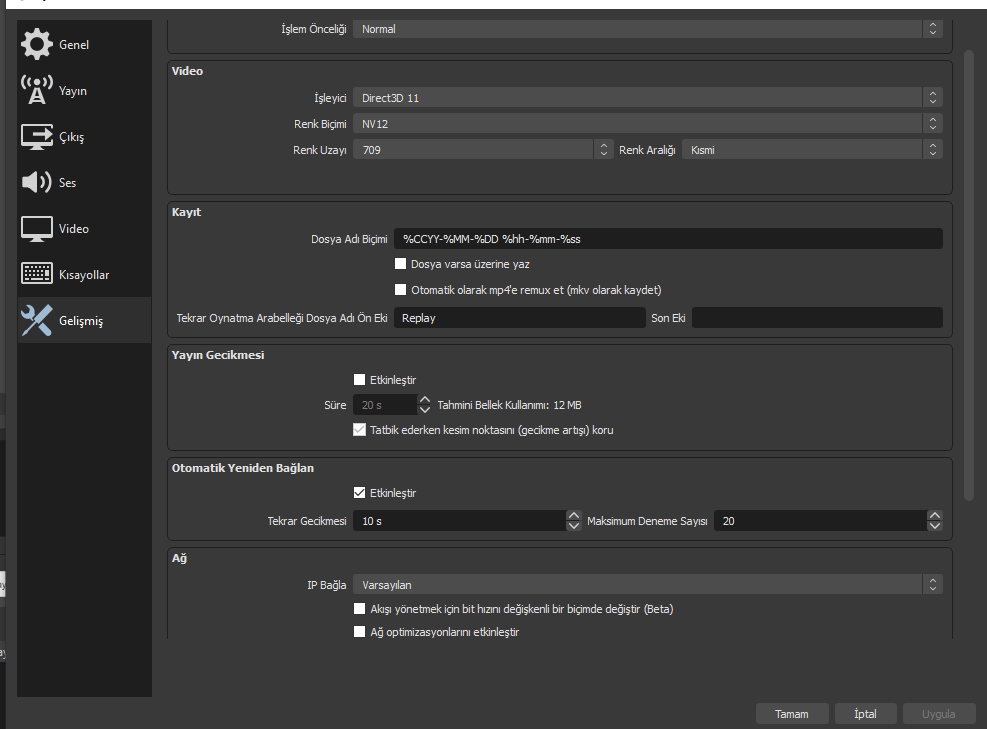
Task: Cancel with İptal button
Action: (x=865, y=714)
